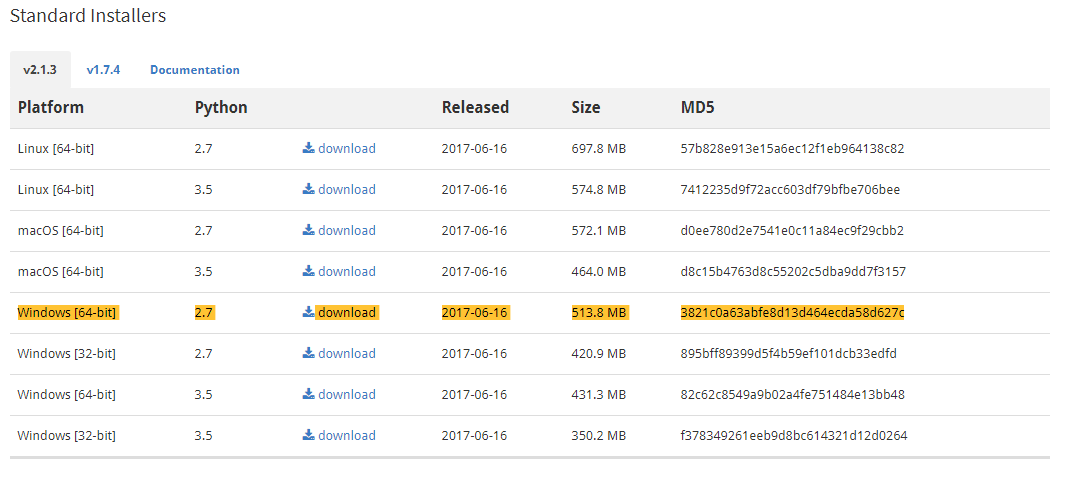This screenshot has width=1070, height=477.
Task: Click the MD5 hash starting with 57b828e9
Action: [x=792, y=148]
